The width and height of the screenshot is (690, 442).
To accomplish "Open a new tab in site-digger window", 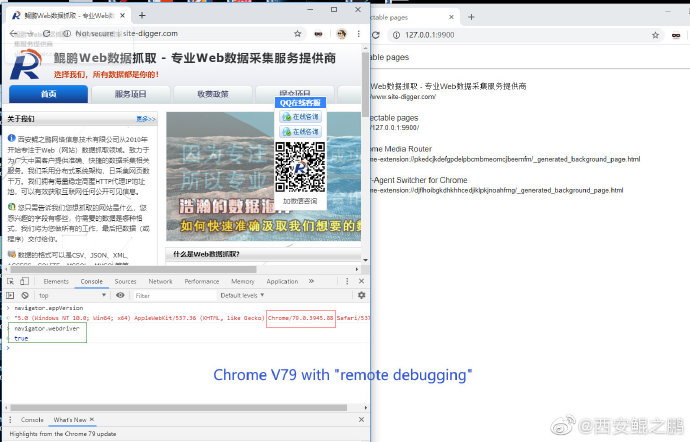I will (142, 15).
